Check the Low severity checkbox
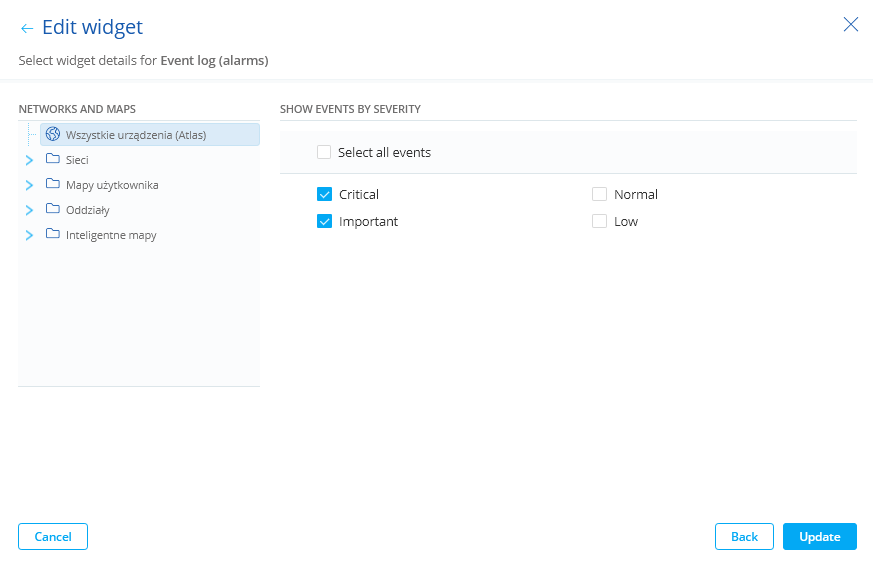This screenshot has width=873, height=567. [x=599, y=221]
